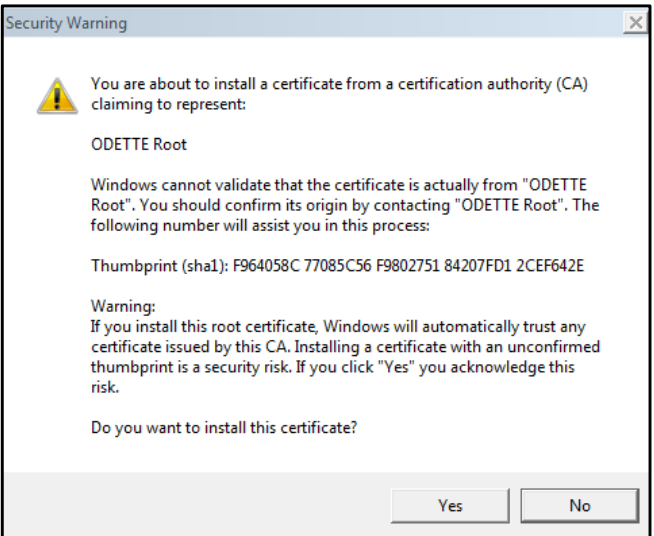Click the 'ODETTE Root' name line
The width and height of the screenshot is (654, 536).
[x=139, y=144]
